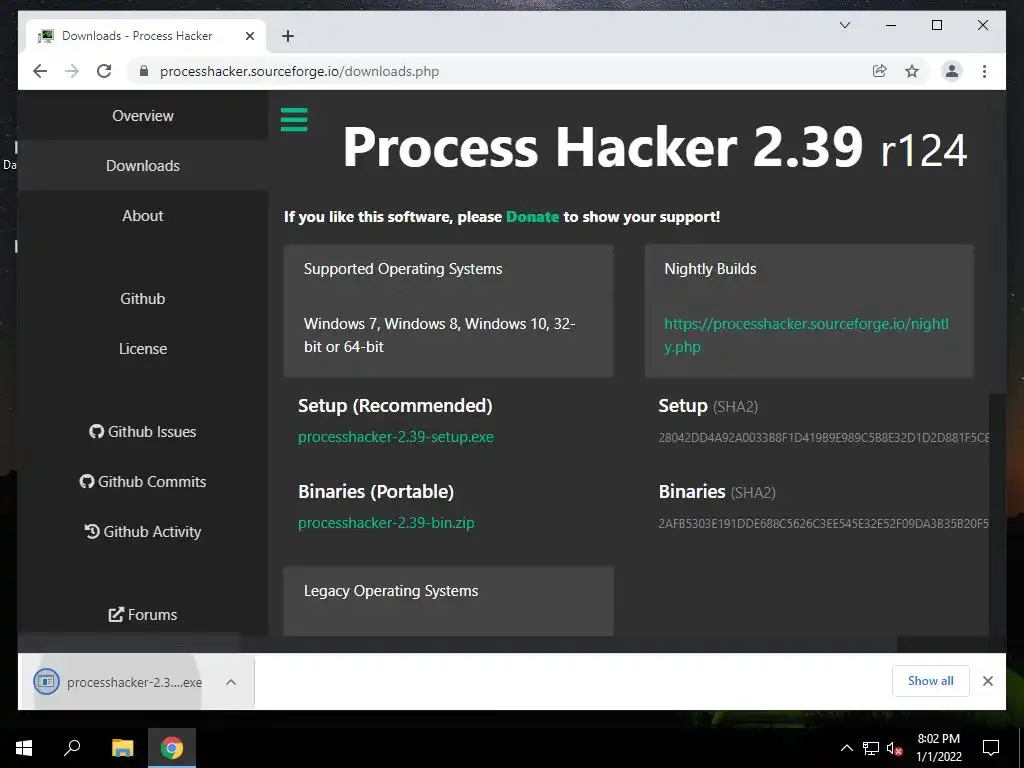Close the Downloads - Process Hacker tab
Viewport: 1024px width, 768px height.
[249, 36]
